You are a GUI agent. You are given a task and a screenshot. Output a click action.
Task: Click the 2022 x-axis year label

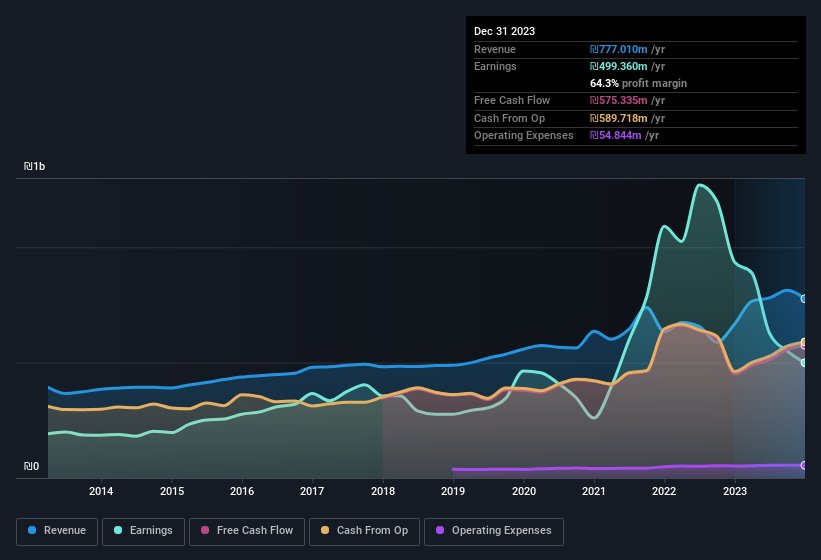664,491
